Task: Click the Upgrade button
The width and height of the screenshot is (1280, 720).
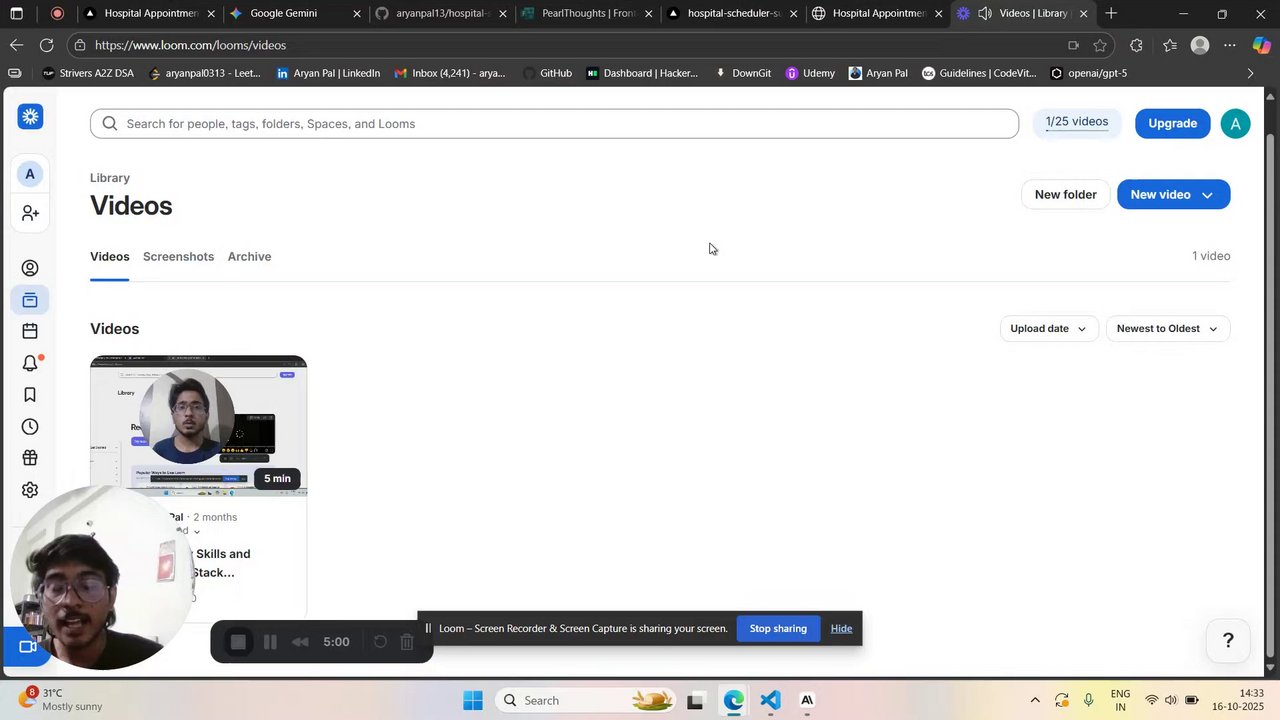Action: click(x=1172, y=124)
